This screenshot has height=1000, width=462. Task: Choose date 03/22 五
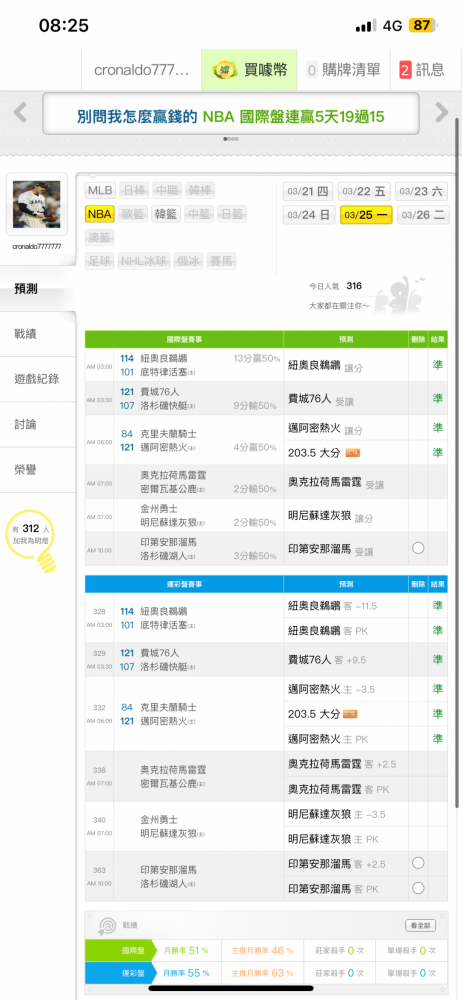(x=364, y=191)
